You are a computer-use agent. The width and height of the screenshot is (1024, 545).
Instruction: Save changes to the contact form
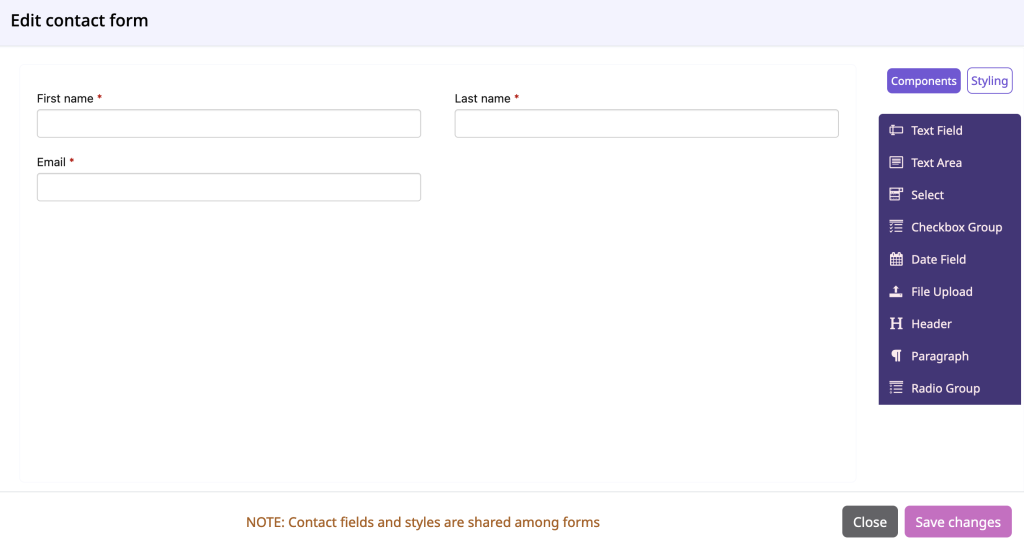pyautogui.click(x=957, y=522)
